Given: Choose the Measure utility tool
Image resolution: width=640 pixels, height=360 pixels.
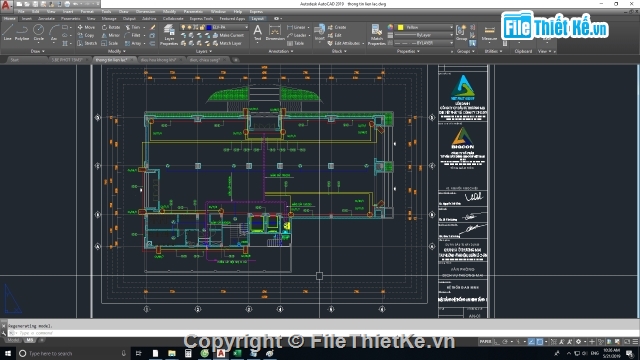Looking at the screenshot, I should (489, 33).
